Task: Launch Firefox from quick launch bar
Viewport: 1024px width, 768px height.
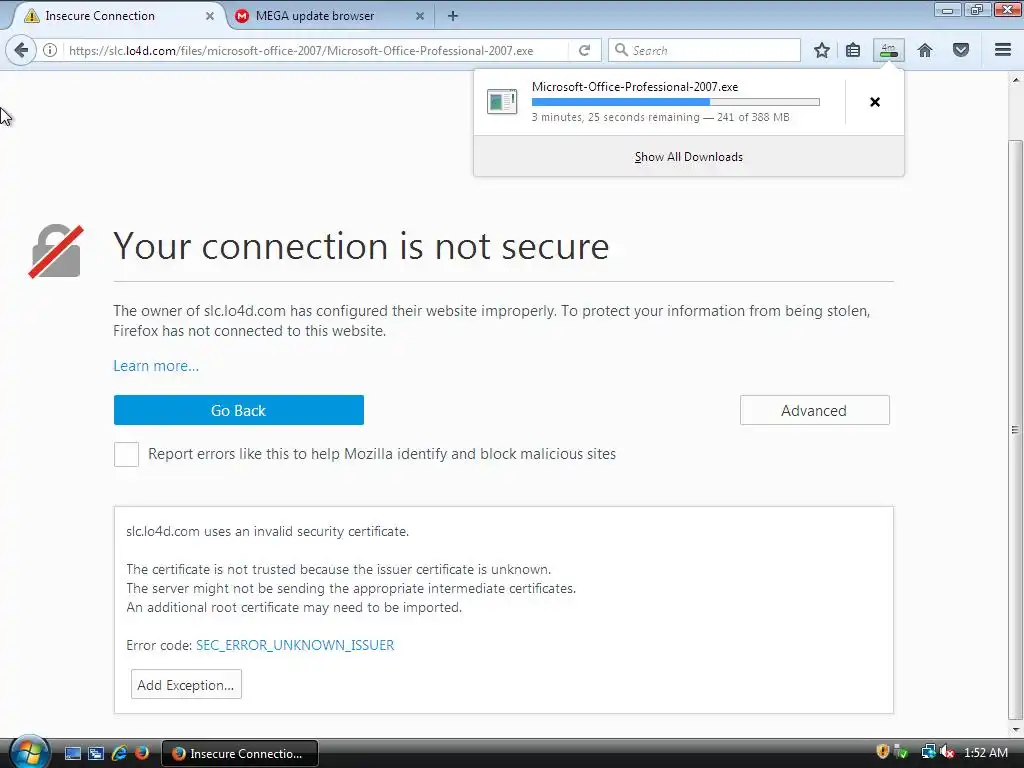Action: pyautogui.click(x=142, y=753)
